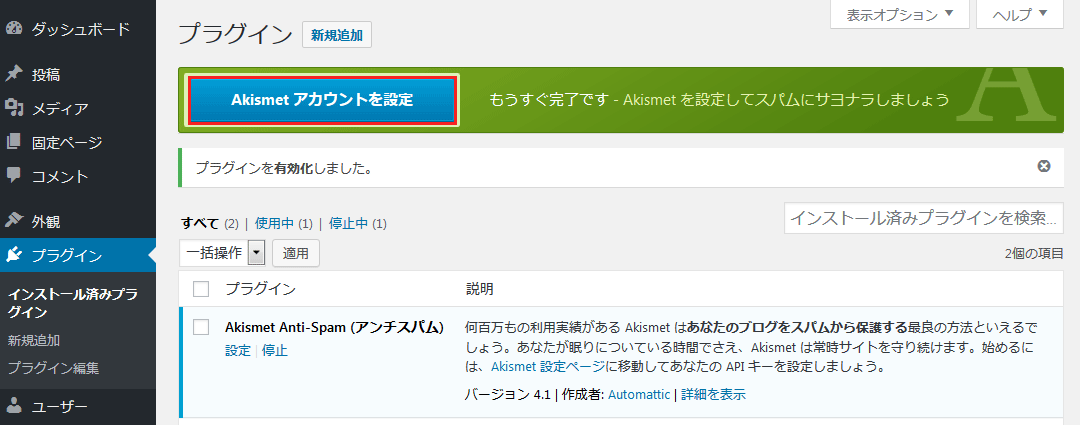Click the Comments speech bubble icon
The width and height of the screenshot is (1080, 425).
pos(14,176)
